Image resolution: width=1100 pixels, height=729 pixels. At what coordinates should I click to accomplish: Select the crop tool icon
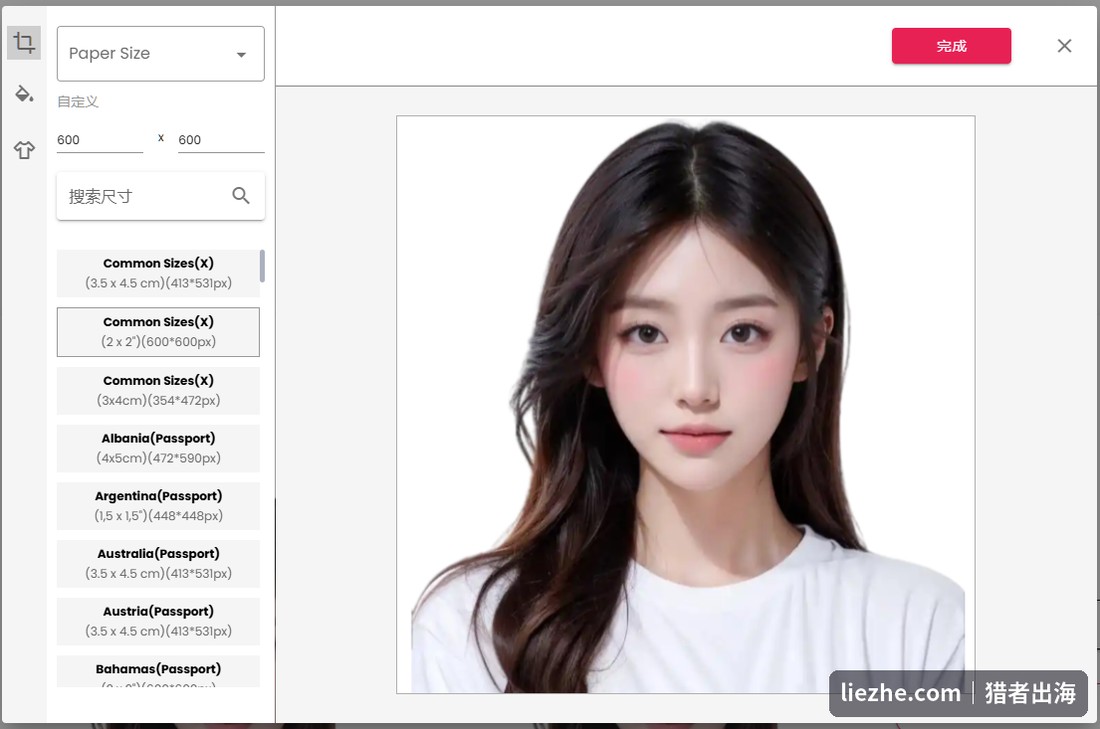coord(24,43)
